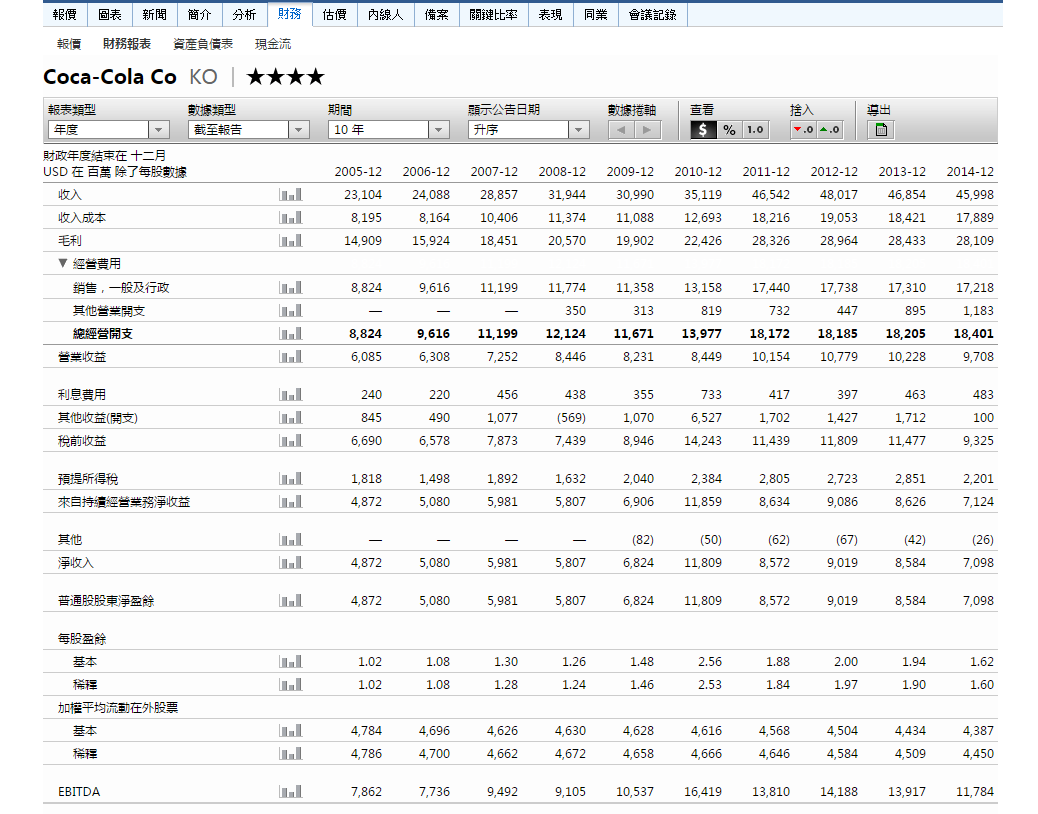
Task: Open the 期間 dropdown showing 10 年
Action: [x=389, y=130]
